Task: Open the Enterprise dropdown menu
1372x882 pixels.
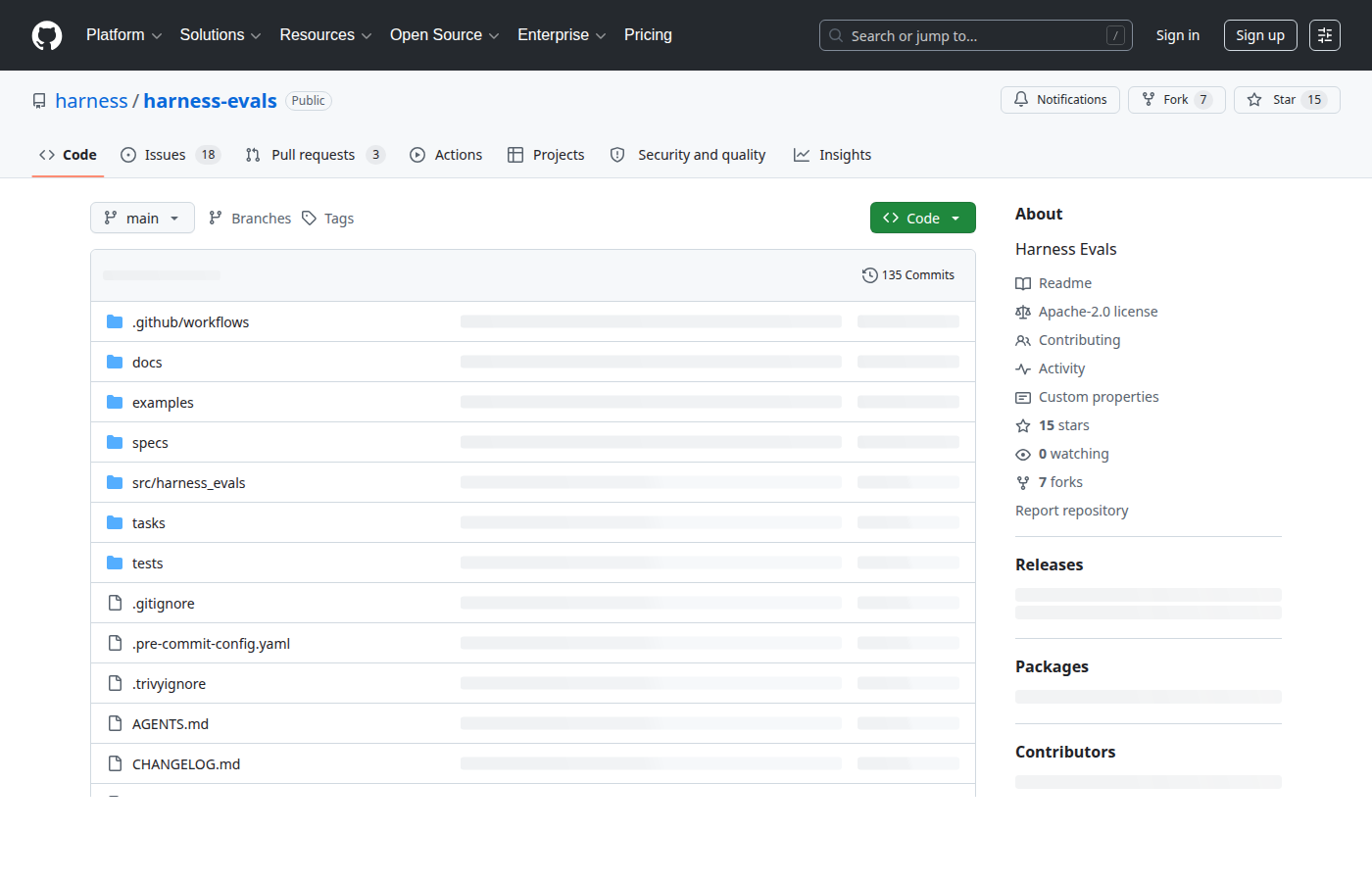Action: [562, 35]
